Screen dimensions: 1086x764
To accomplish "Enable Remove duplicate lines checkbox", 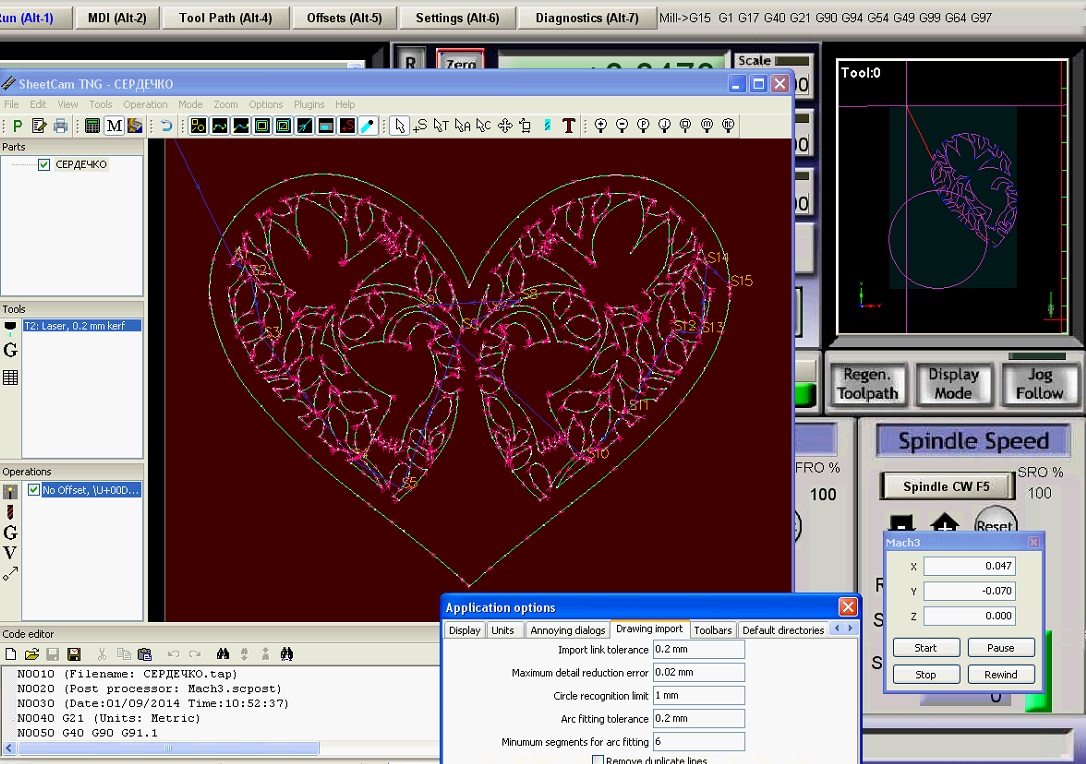I will [x=598, y=760].
